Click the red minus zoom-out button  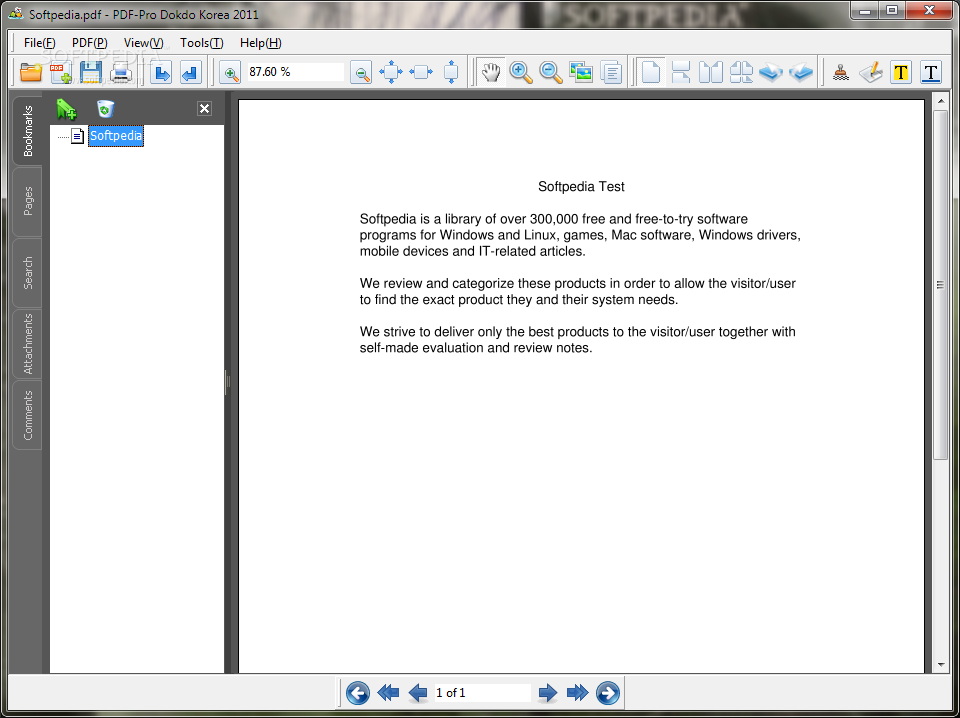pos(361,73)
